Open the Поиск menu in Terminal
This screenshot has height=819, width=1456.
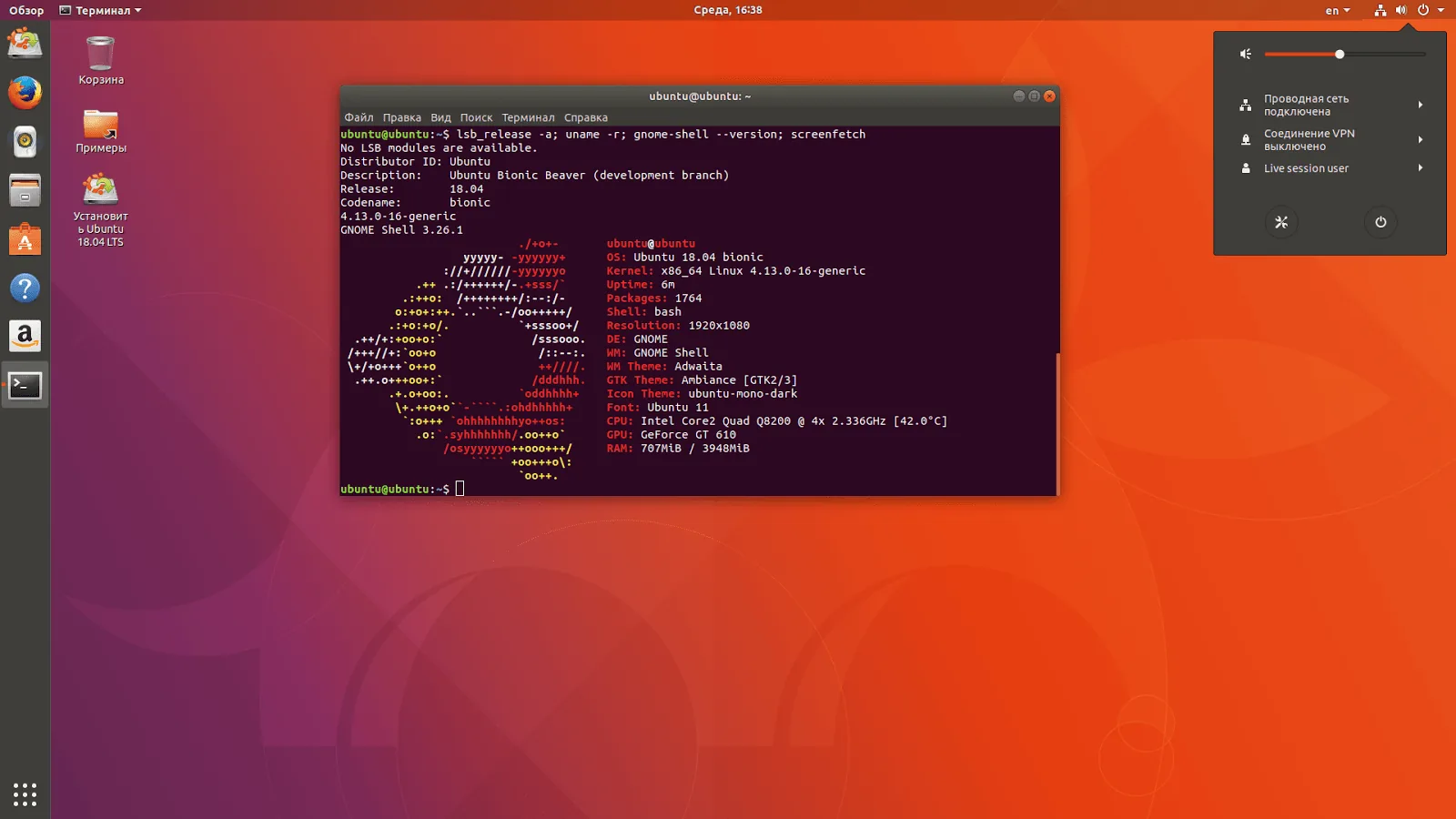pos(478,117)
